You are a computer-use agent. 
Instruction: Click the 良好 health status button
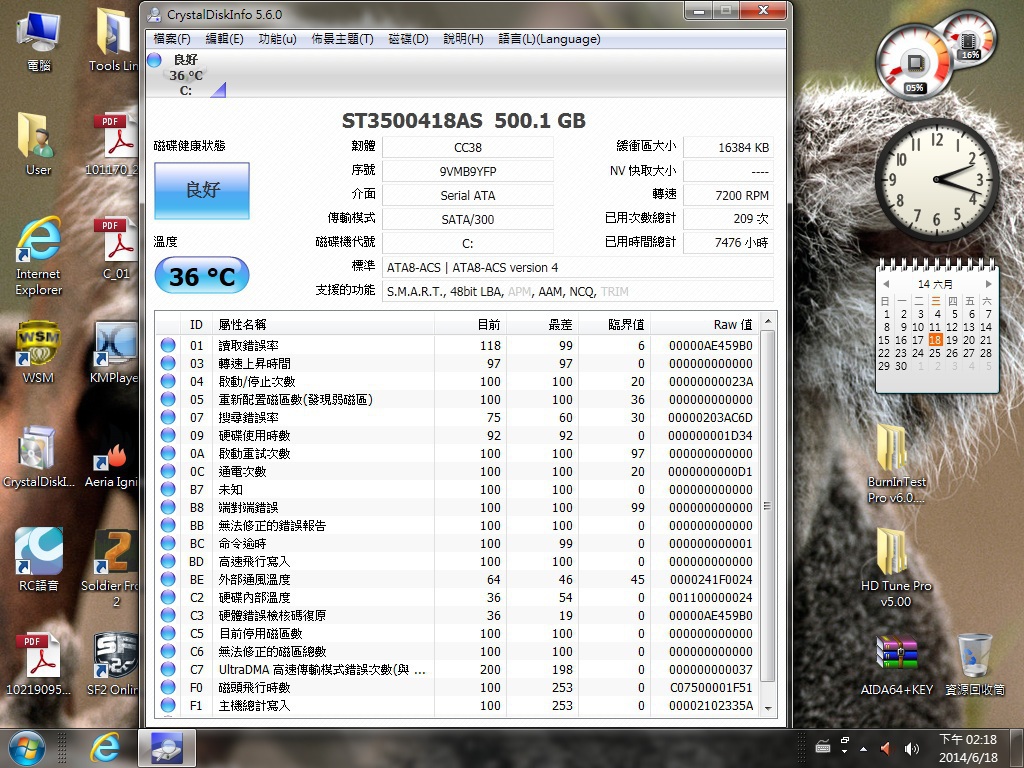tap(202, 190)
